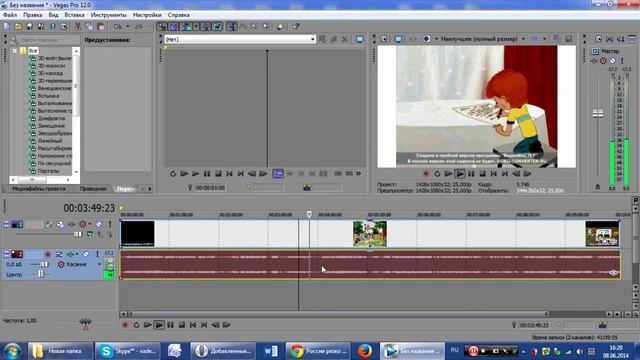
Task: Open the Касание automation mode dropdown
Action: pos(99,264)
